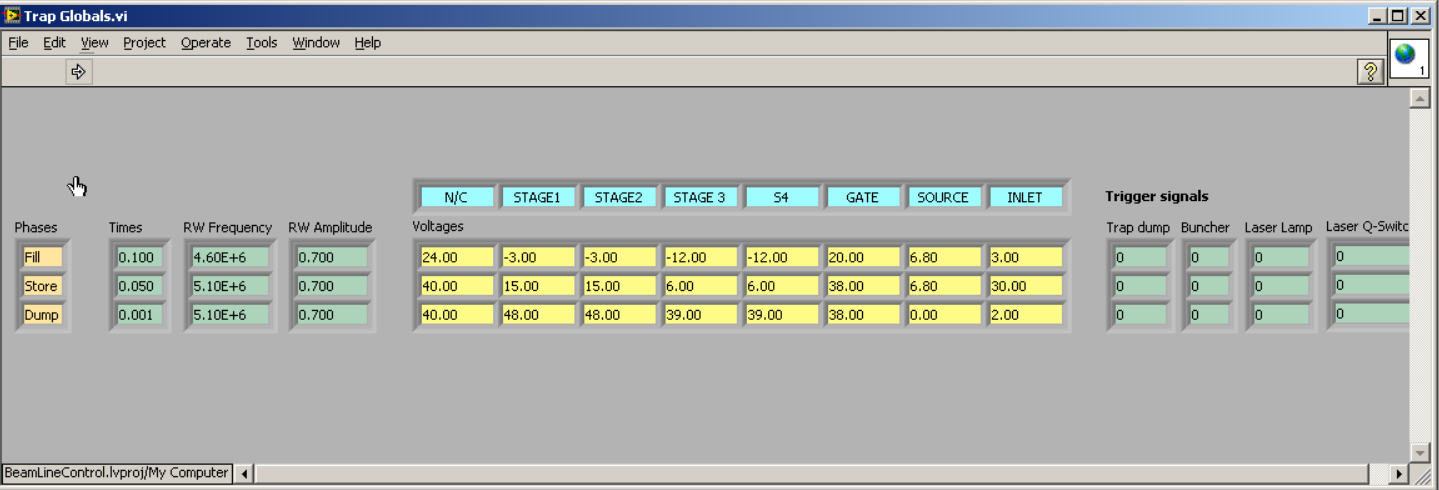Click the Buncher label
This screenshot has width=1439, height=490.
pos(1205,228)
